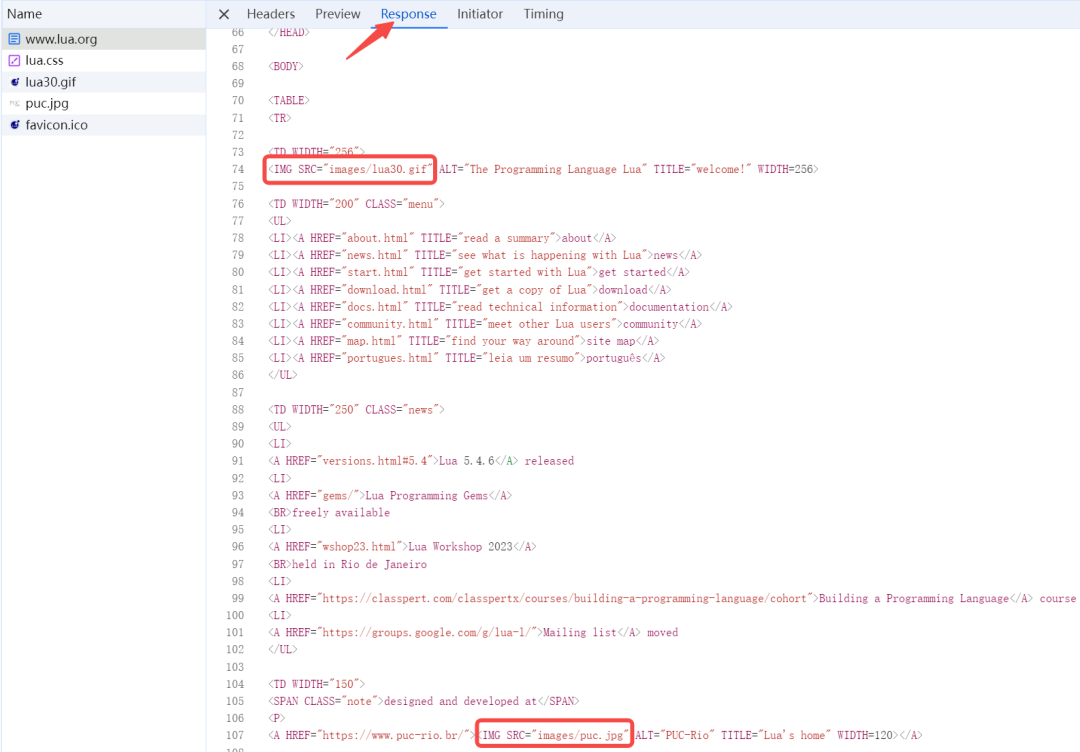
Task: Select the www.lua.org request
Action: [x=61, y=40]
